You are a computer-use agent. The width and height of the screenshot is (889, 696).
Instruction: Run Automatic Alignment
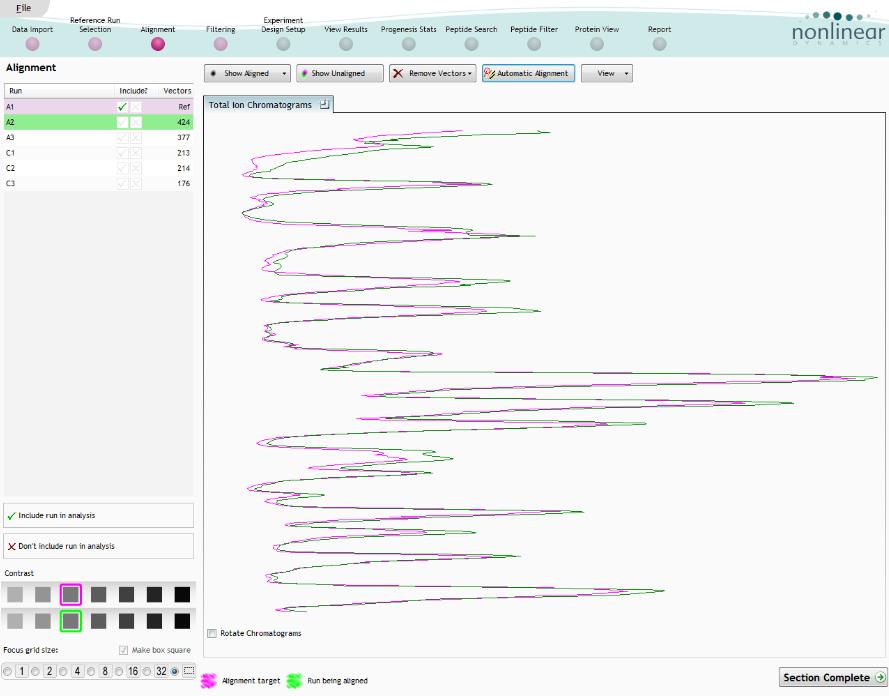[x=528, y=74]
